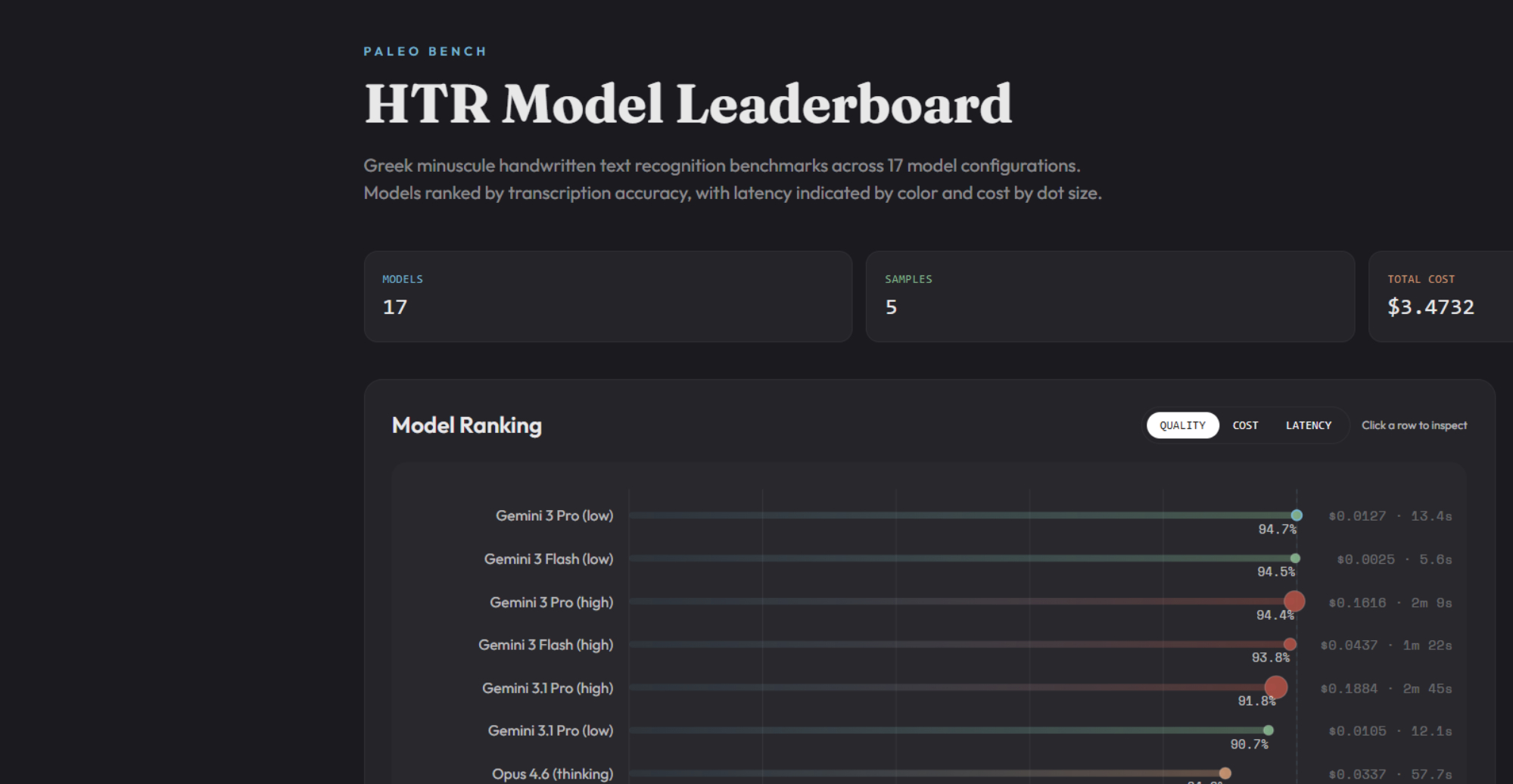Switch ranking to LATENCY view
Viewport: 1513px width, 784px height.
(1308, 425)
